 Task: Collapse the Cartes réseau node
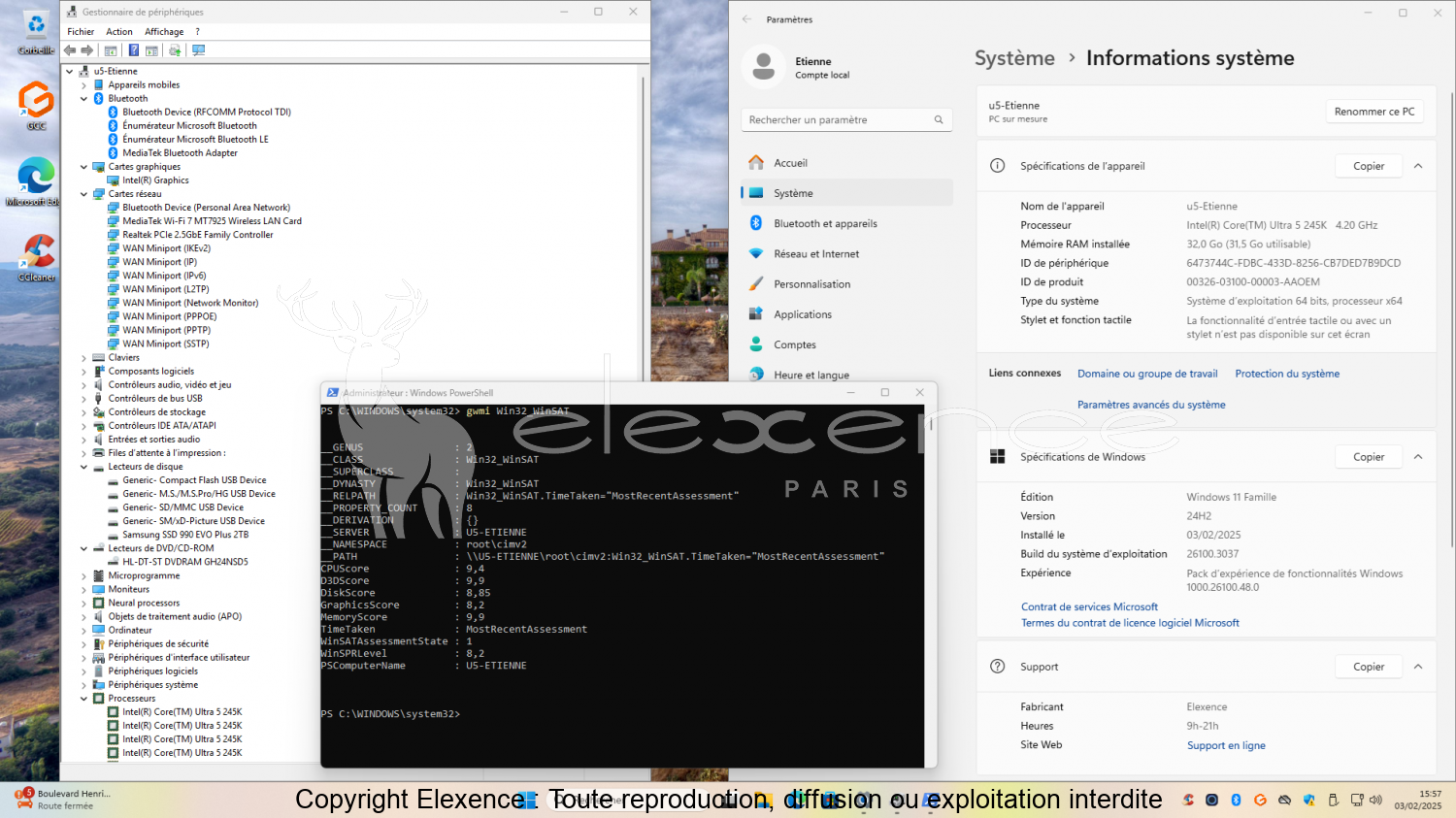coord(83,194)
